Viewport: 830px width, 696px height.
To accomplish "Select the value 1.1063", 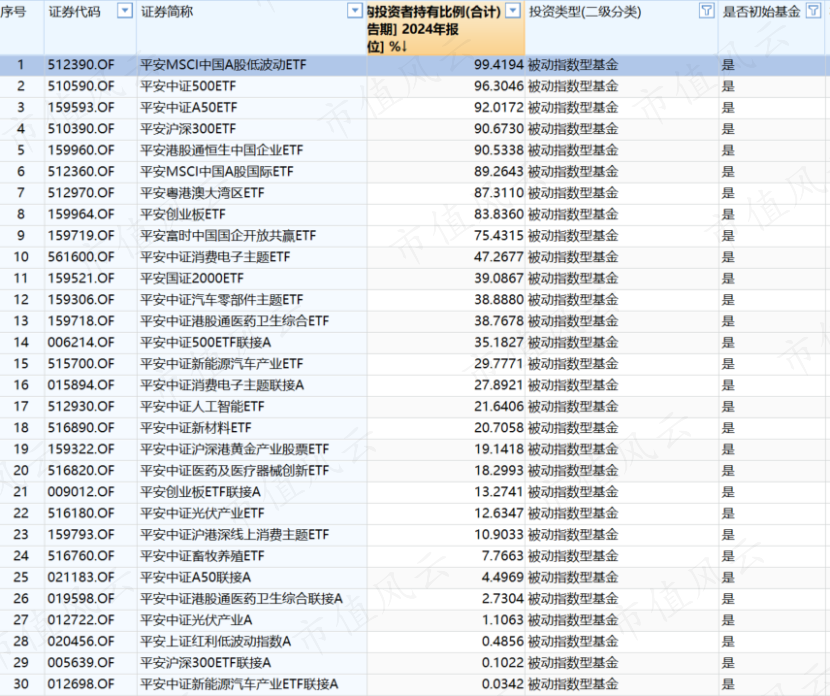I will pos(502,620).
